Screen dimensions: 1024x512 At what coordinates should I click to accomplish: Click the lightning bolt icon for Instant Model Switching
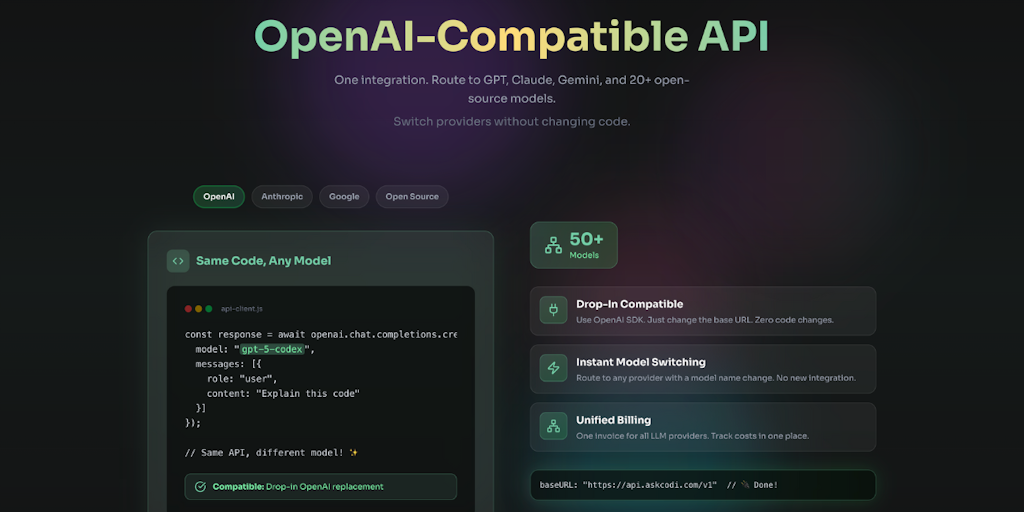[553, 368]
